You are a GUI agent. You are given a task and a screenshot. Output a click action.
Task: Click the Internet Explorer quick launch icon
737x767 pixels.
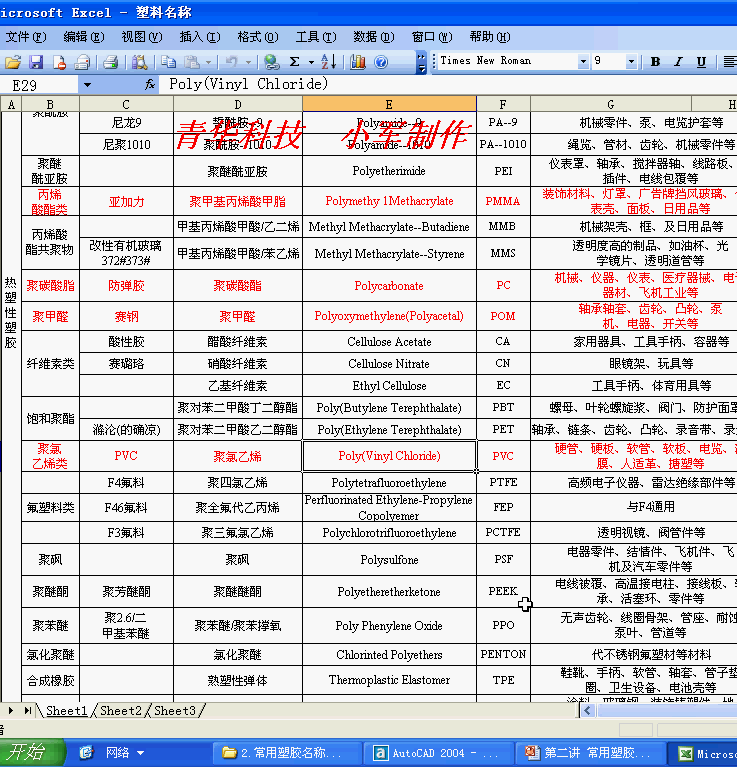pos(86,752)
